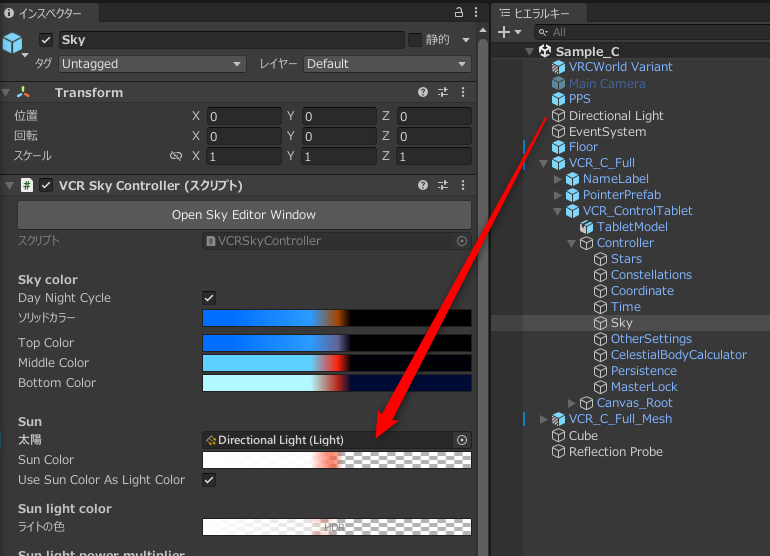Image resolution: width=770 pixels, height=556 pixels.
Task: Click the Rotation Y value field
Action: coord(339,137)
